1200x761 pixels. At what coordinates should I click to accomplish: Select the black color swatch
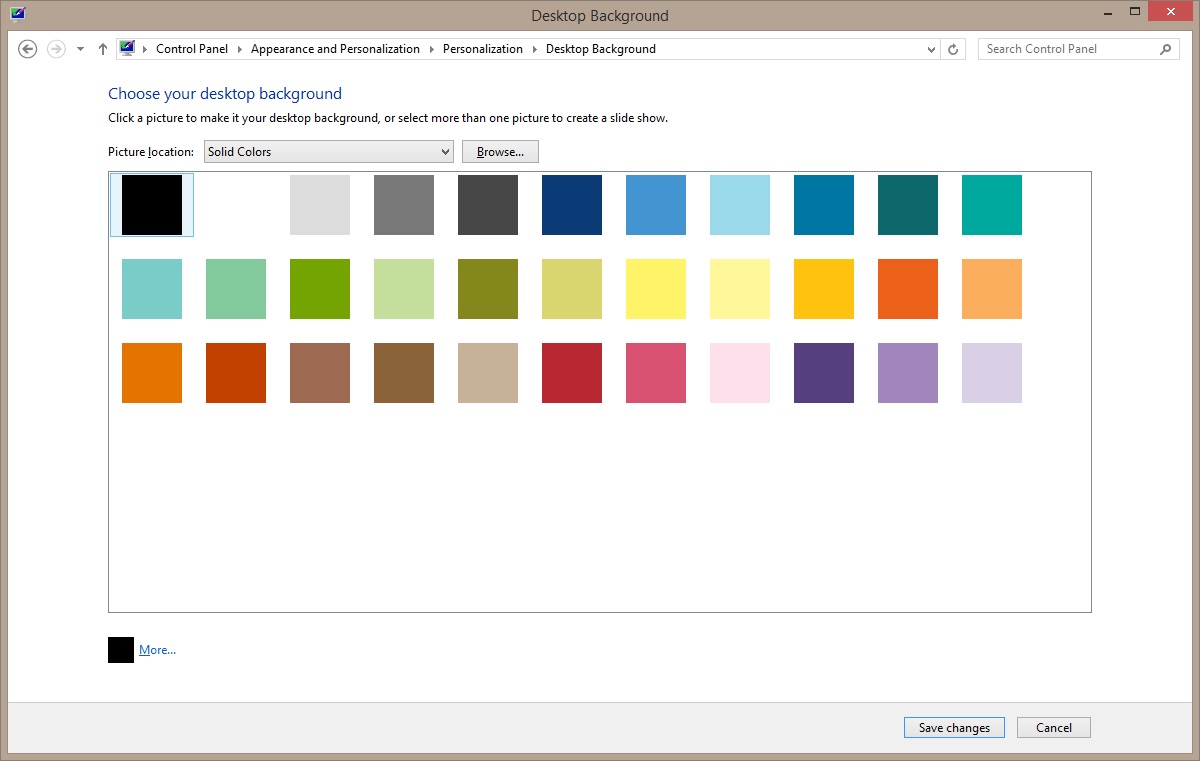point(152,205)
